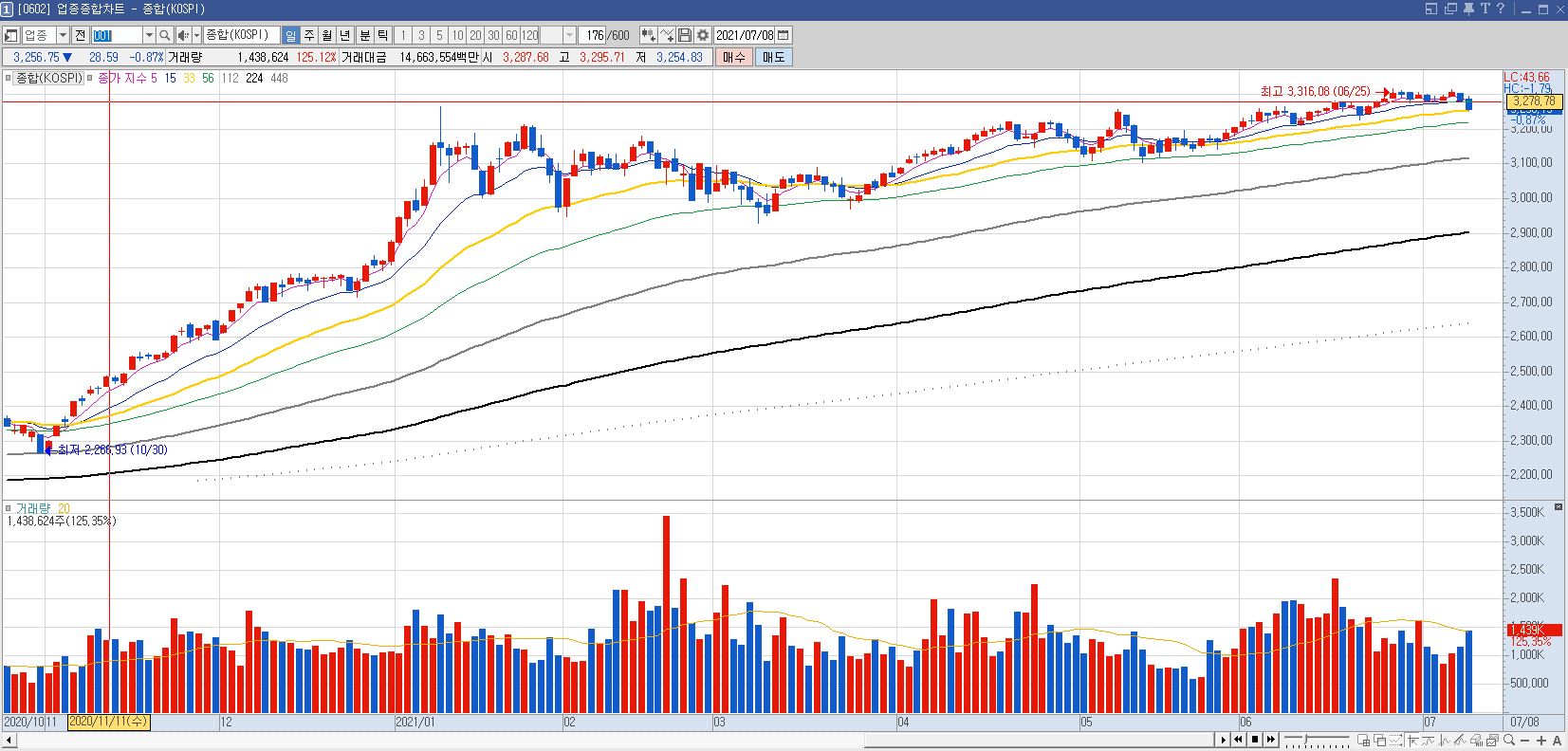Click the 2021/07/08 date field
This screenshot has height=751, width=1568.
(745, 35)
